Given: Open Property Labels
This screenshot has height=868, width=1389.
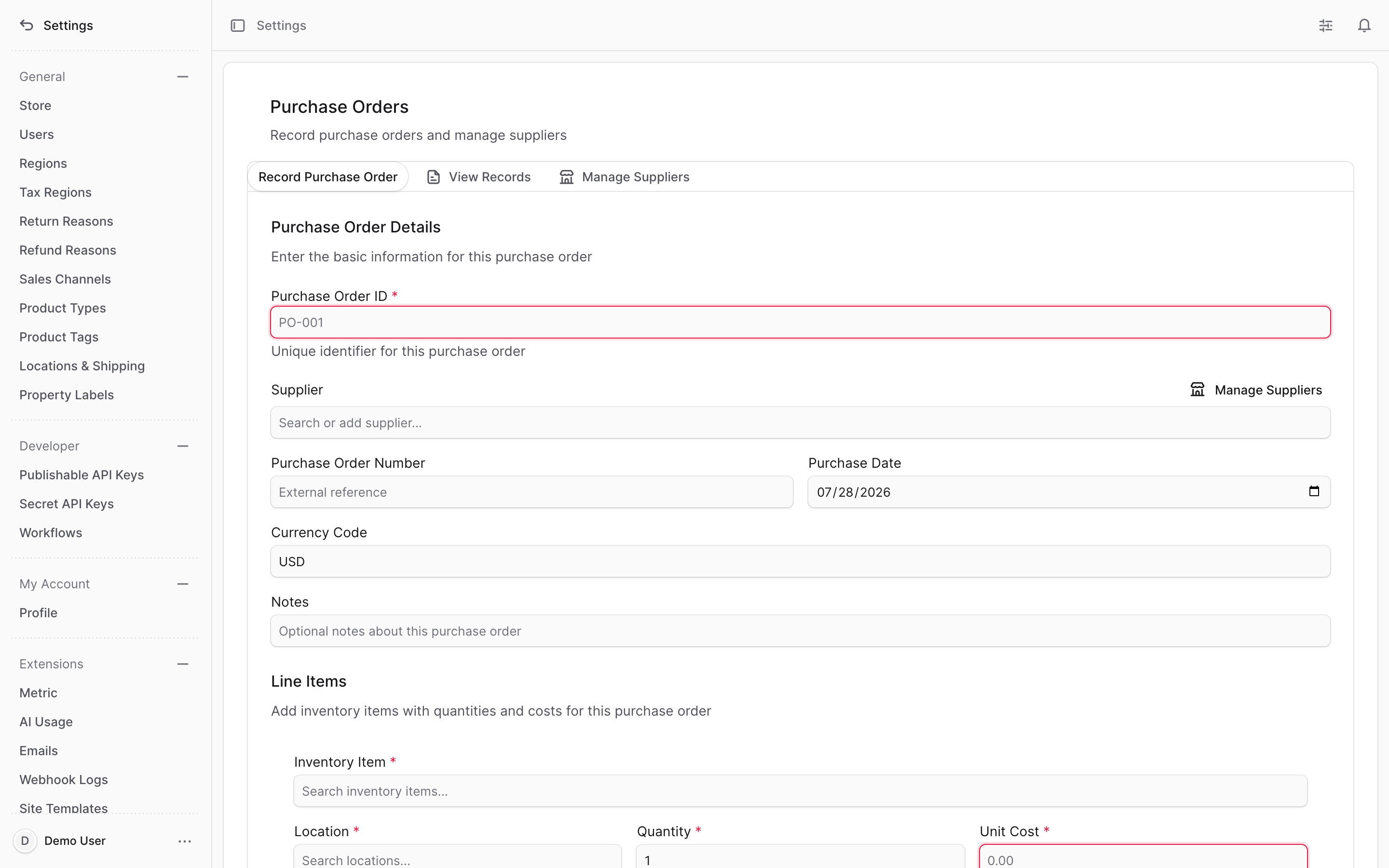Looking at the screenshot, I should click(x=67, y=395).
